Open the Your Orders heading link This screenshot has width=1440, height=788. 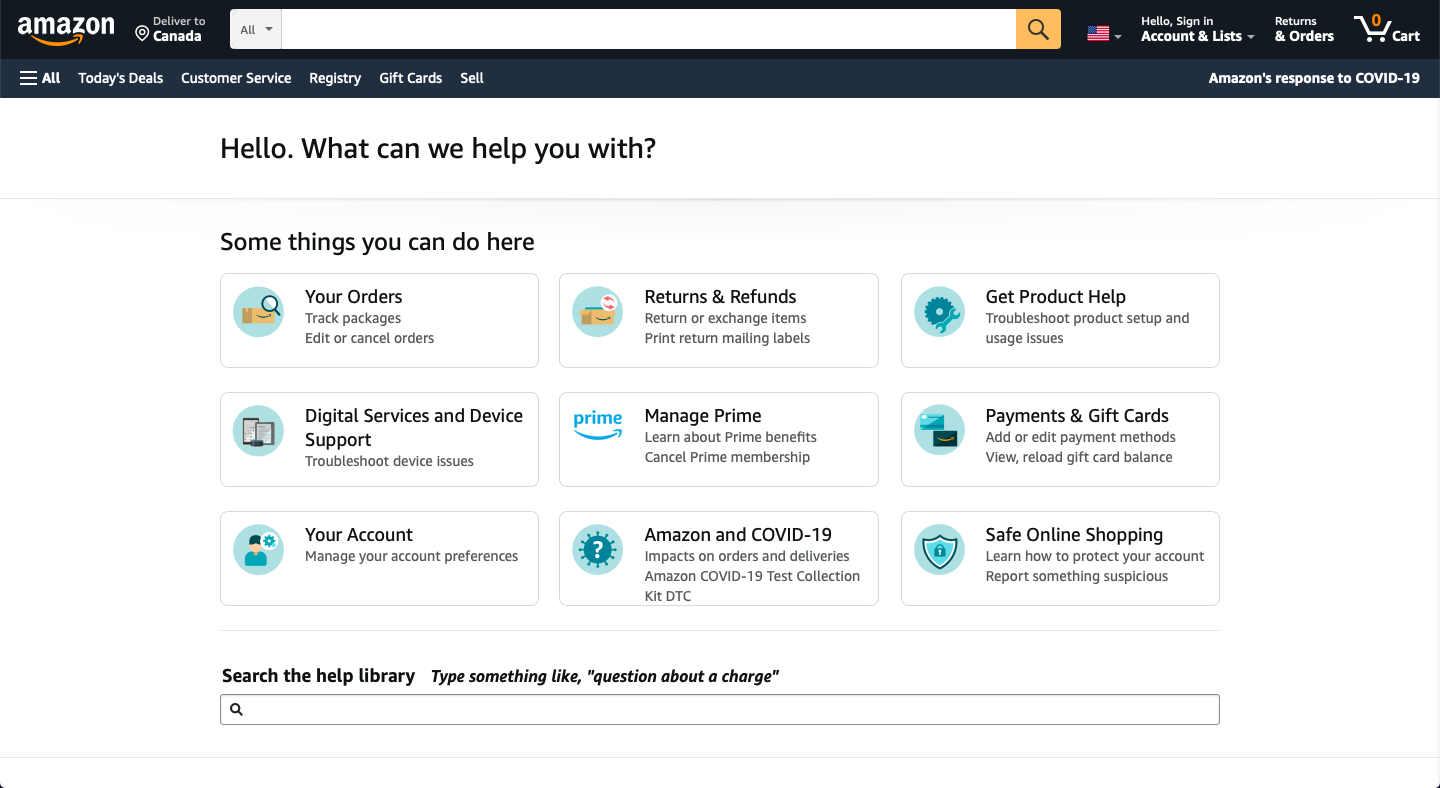tap(354, 297)
